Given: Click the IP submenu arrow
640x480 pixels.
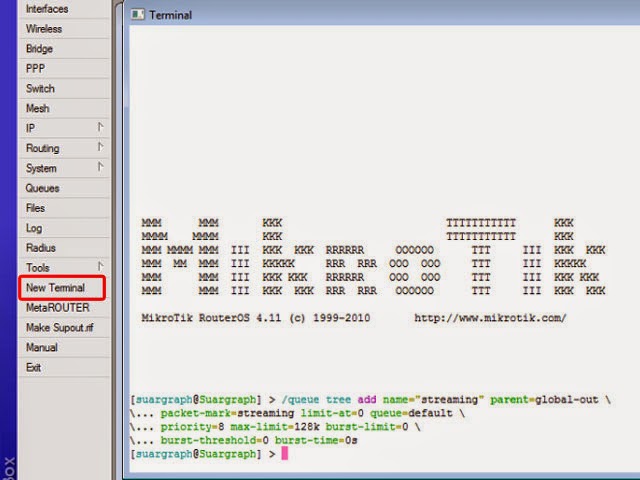Looking at the screenshot, I should [x=100, y=127].
